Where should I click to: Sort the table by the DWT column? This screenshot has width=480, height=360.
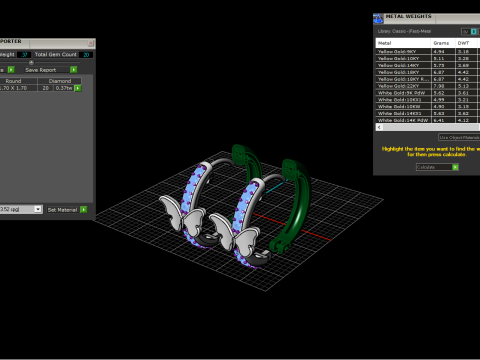[467, 43]
